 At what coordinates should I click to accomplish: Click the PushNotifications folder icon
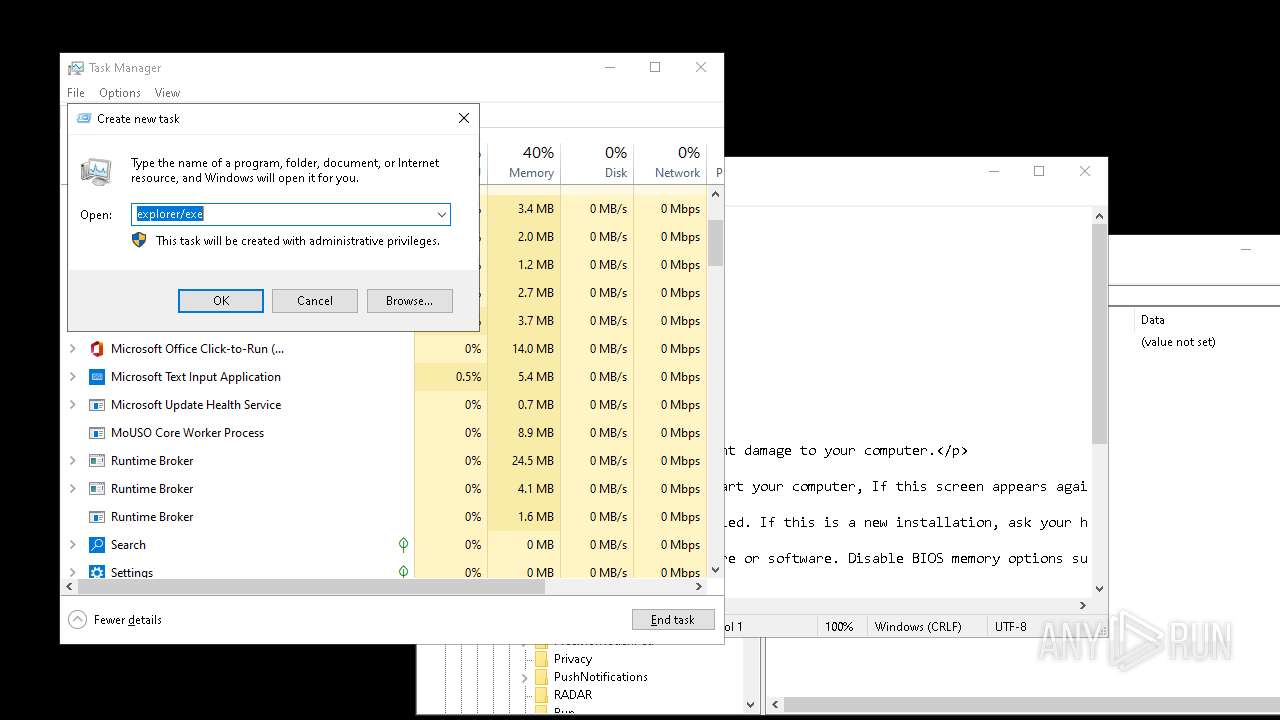click(x=541, y=677)
